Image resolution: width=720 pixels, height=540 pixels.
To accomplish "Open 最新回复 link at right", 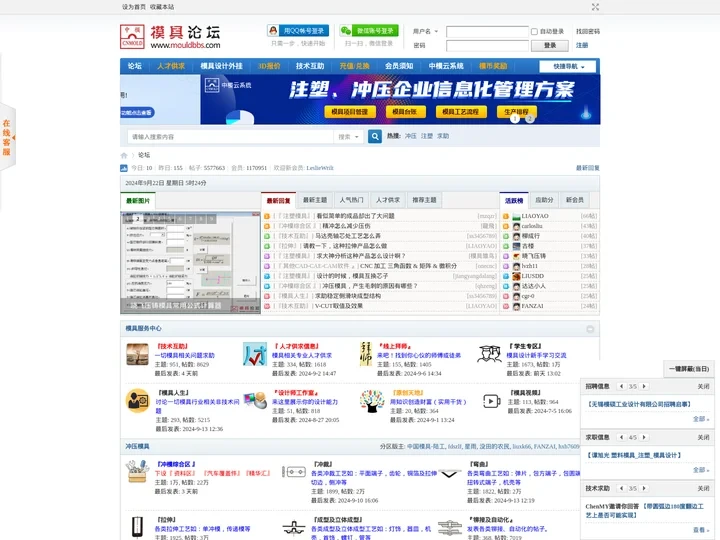I will [x=588, y=168].
